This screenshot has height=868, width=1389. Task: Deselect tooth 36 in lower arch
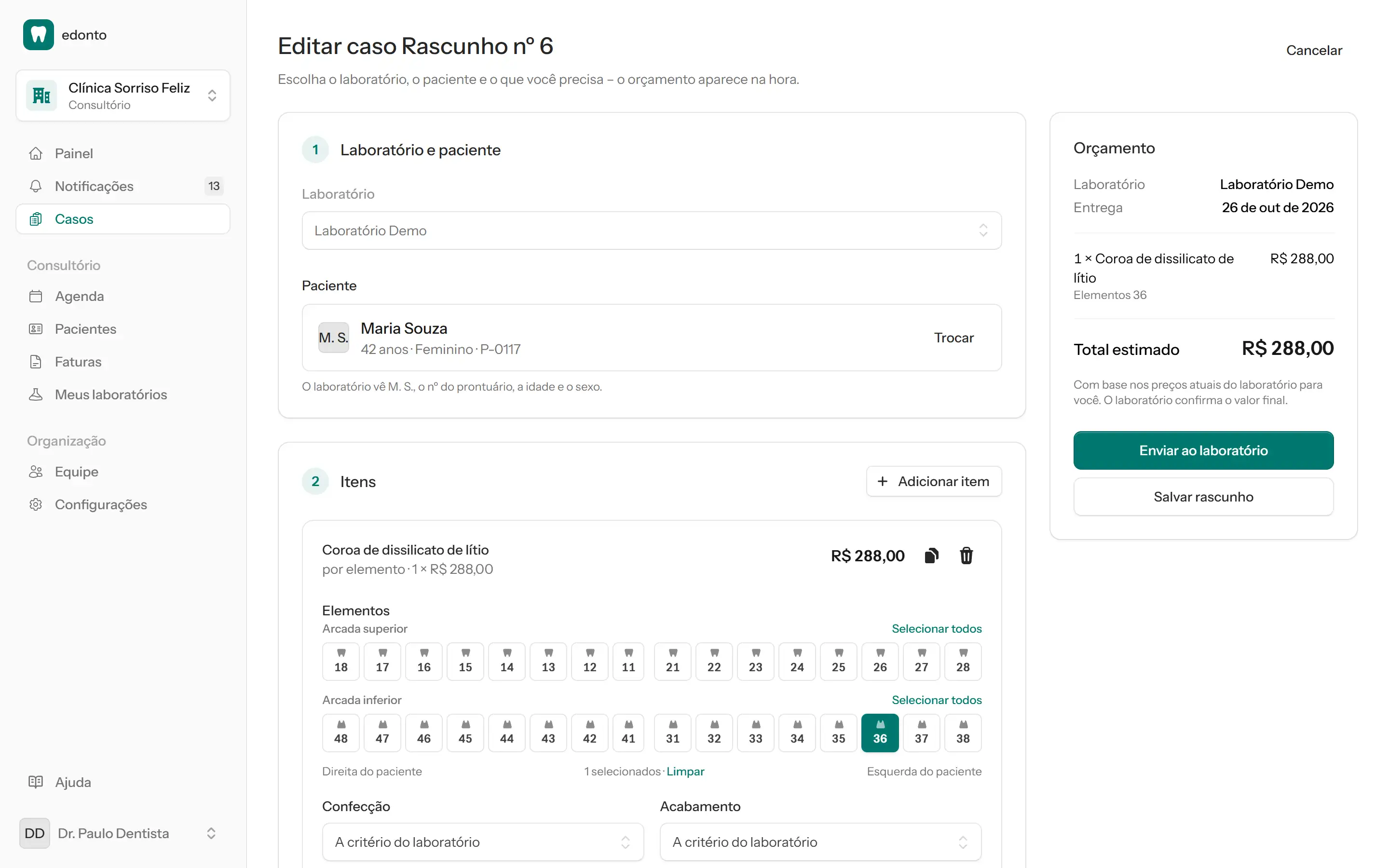[880, 732]
